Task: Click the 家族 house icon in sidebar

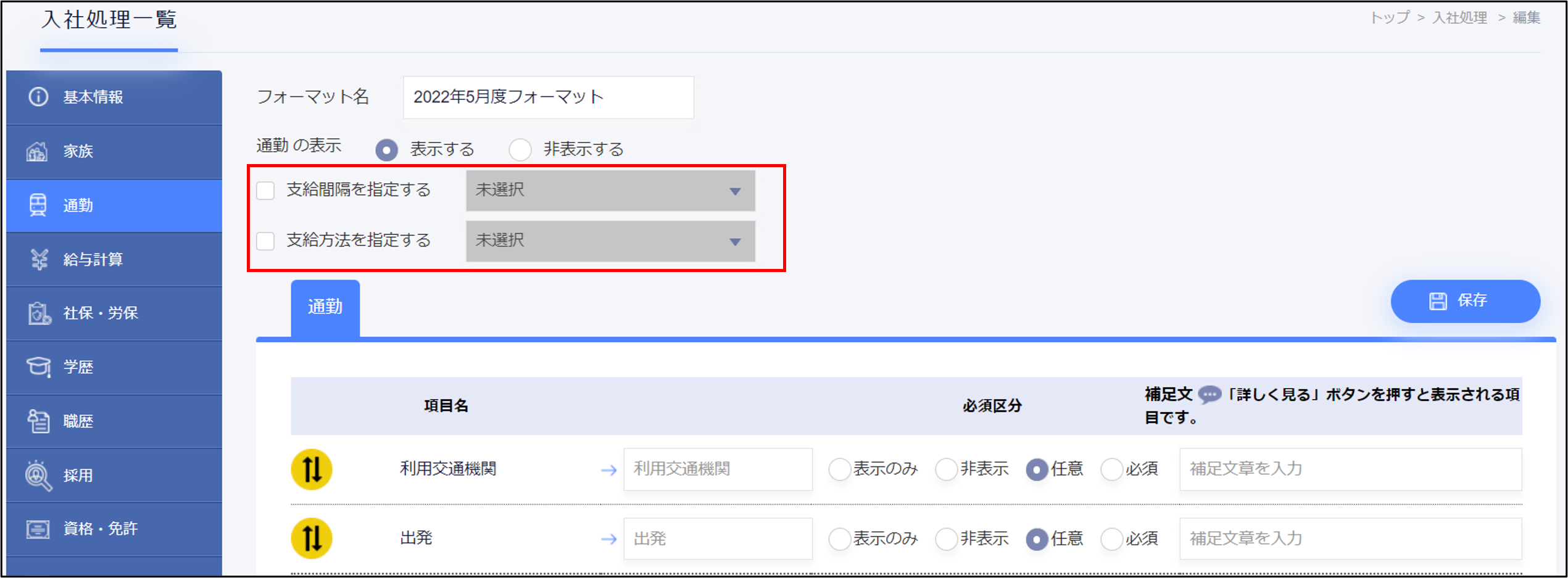Action: click(37, 151)
